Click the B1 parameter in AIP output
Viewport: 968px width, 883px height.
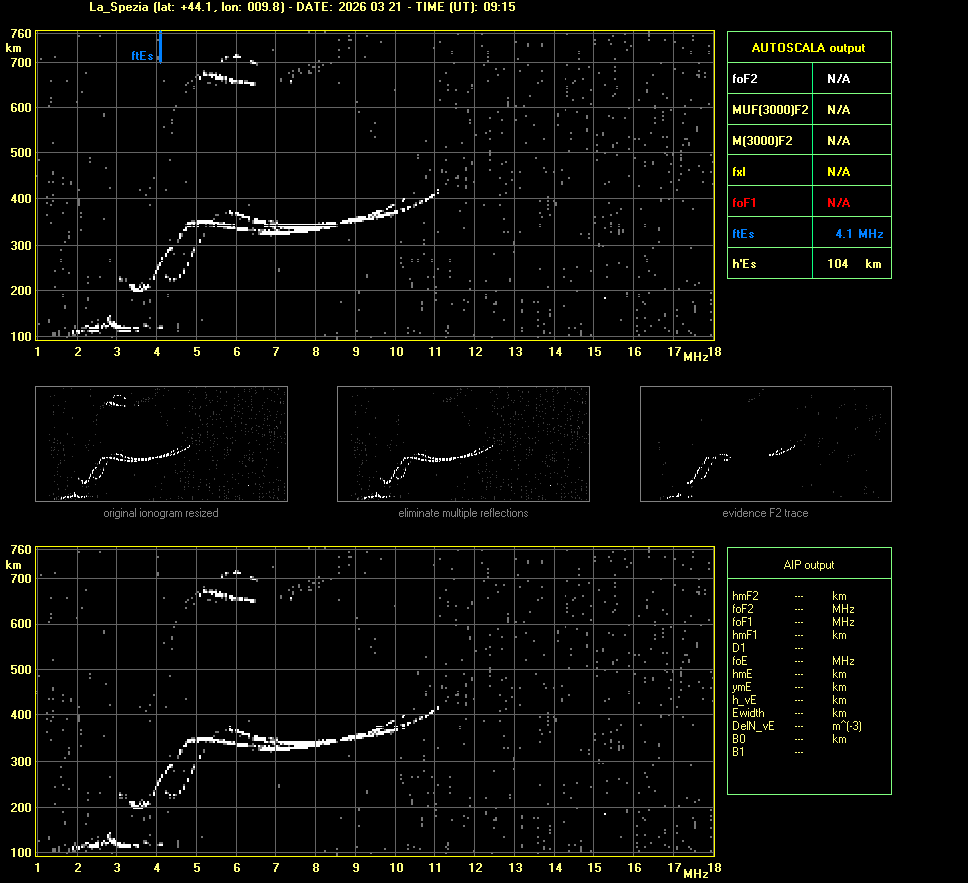pyautogui.click(x=738, y=752)
